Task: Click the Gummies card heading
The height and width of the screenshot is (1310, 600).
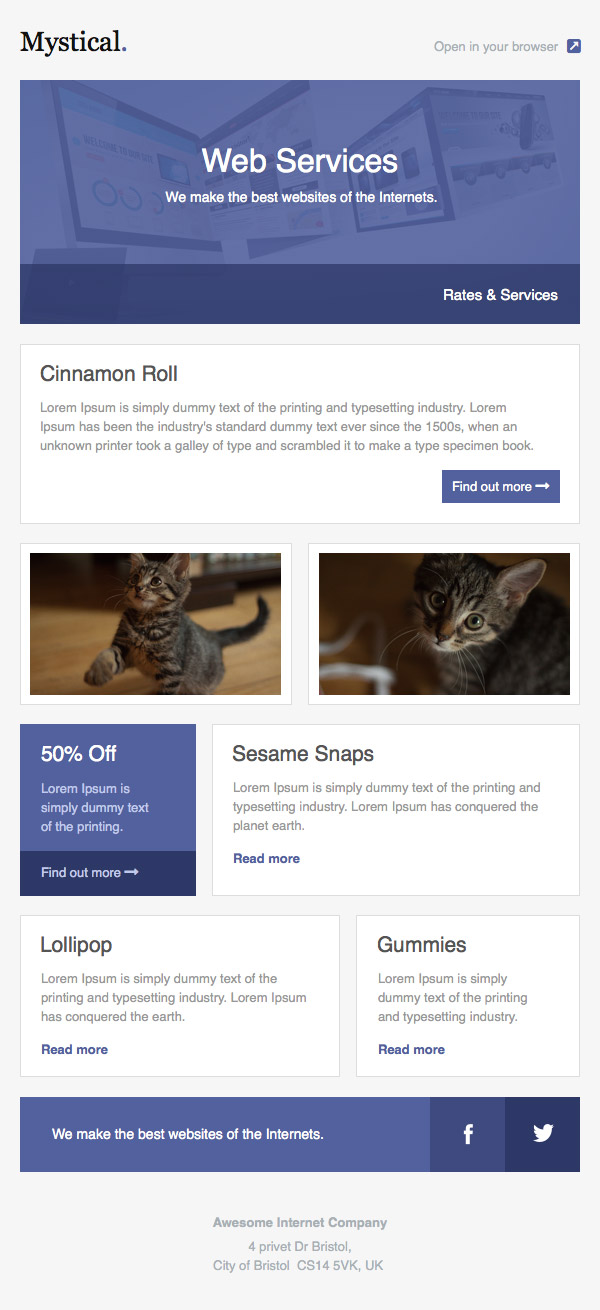Action: (422, 945)
